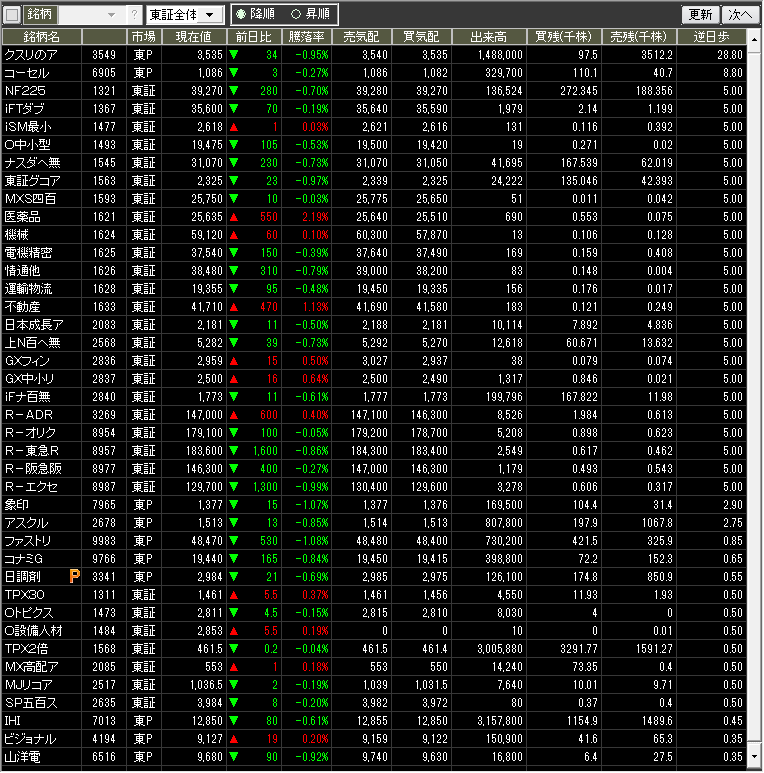The image size is (764, 773).
Task: Click the orange P icon beside 日調剤
Action: [74, 576]
